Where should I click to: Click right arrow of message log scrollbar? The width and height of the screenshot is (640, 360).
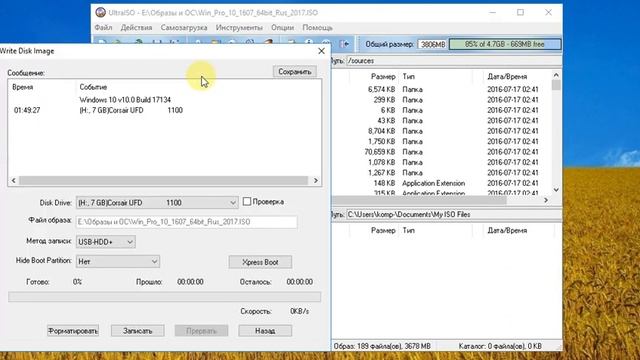point(316,180)
